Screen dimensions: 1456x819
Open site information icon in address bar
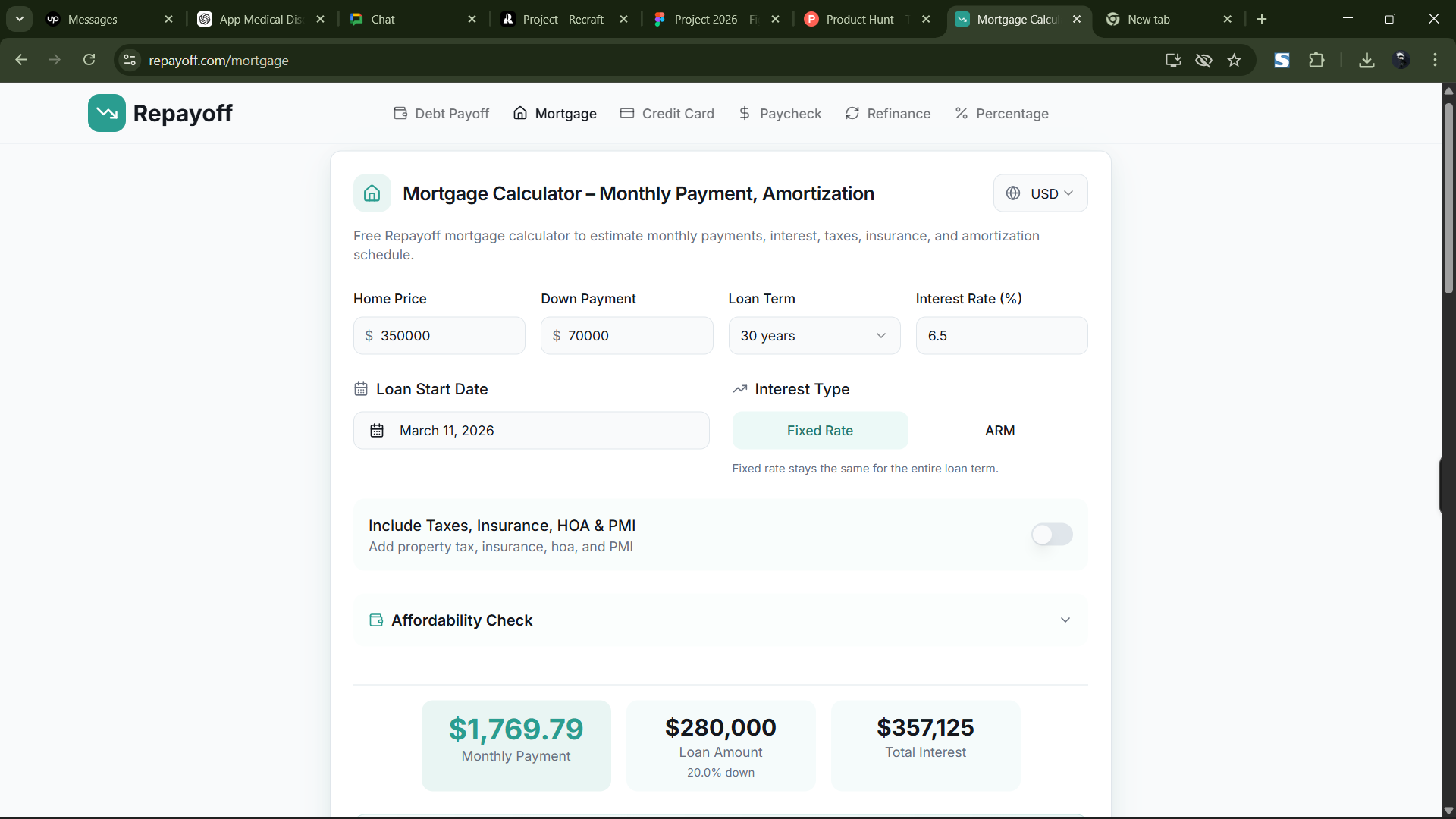click(x=130, y=61)
